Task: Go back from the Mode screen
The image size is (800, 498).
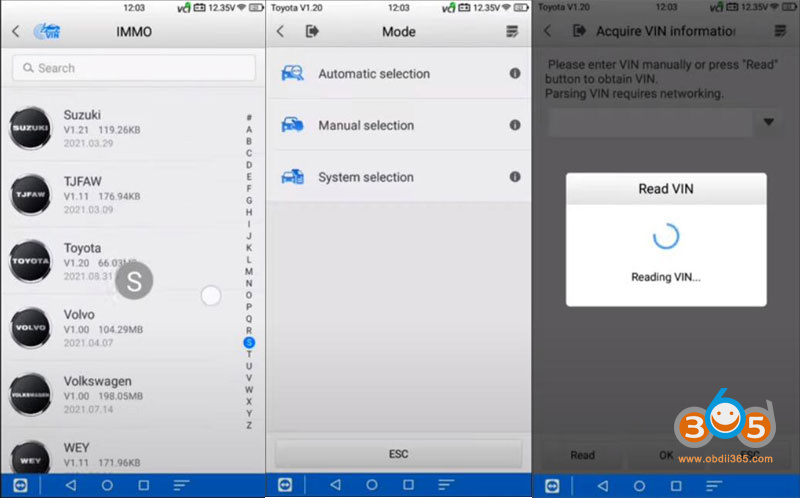Action: [x=280, y=32]
